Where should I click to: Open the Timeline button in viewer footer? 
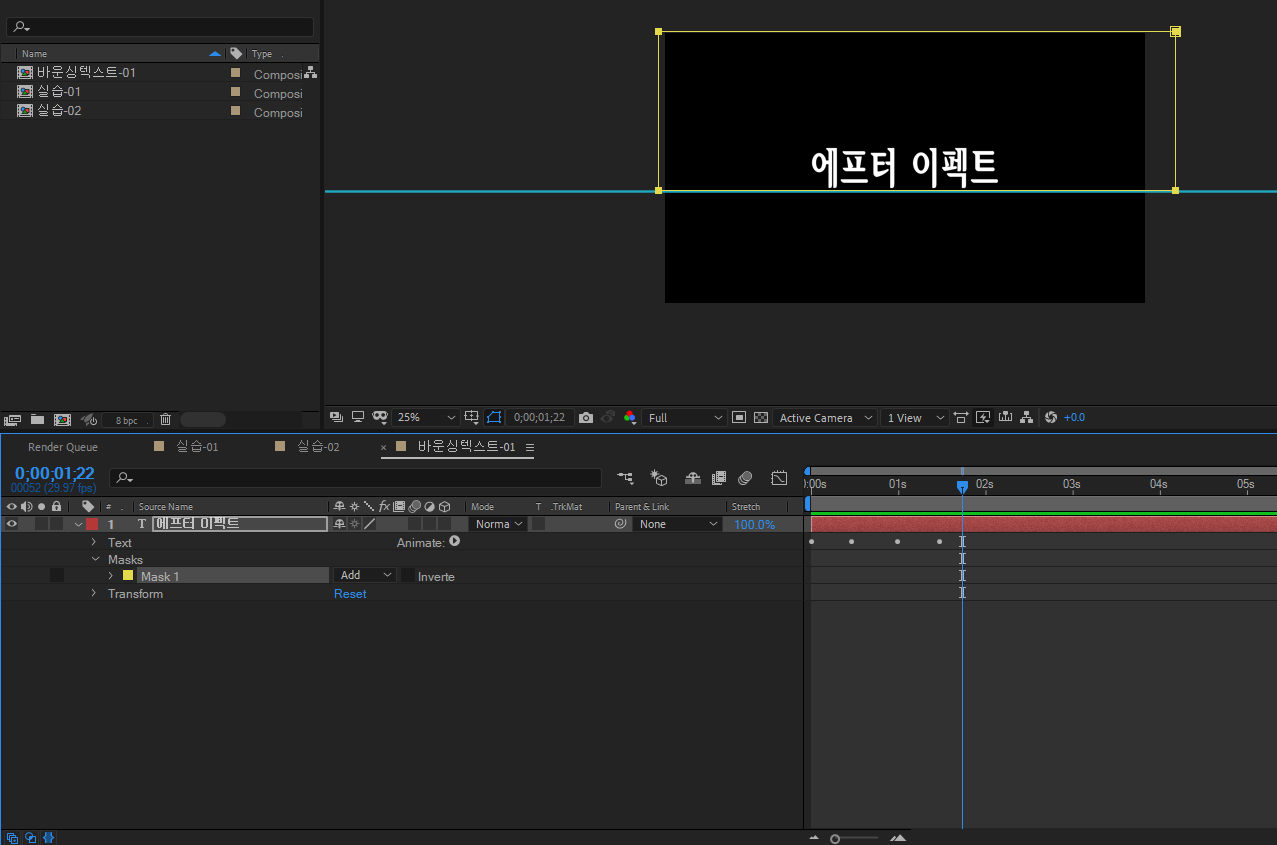1005,418
